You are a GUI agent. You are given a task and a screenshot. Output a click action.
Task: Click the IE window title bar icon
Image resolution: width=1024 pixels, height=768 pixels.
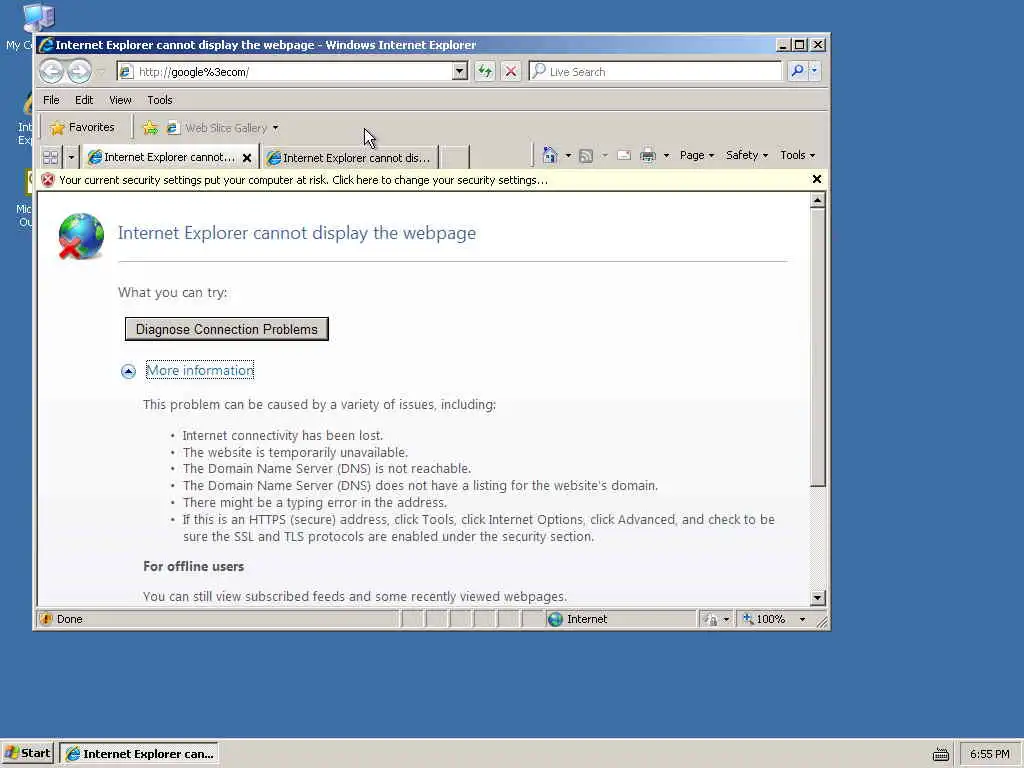point(46,45)
